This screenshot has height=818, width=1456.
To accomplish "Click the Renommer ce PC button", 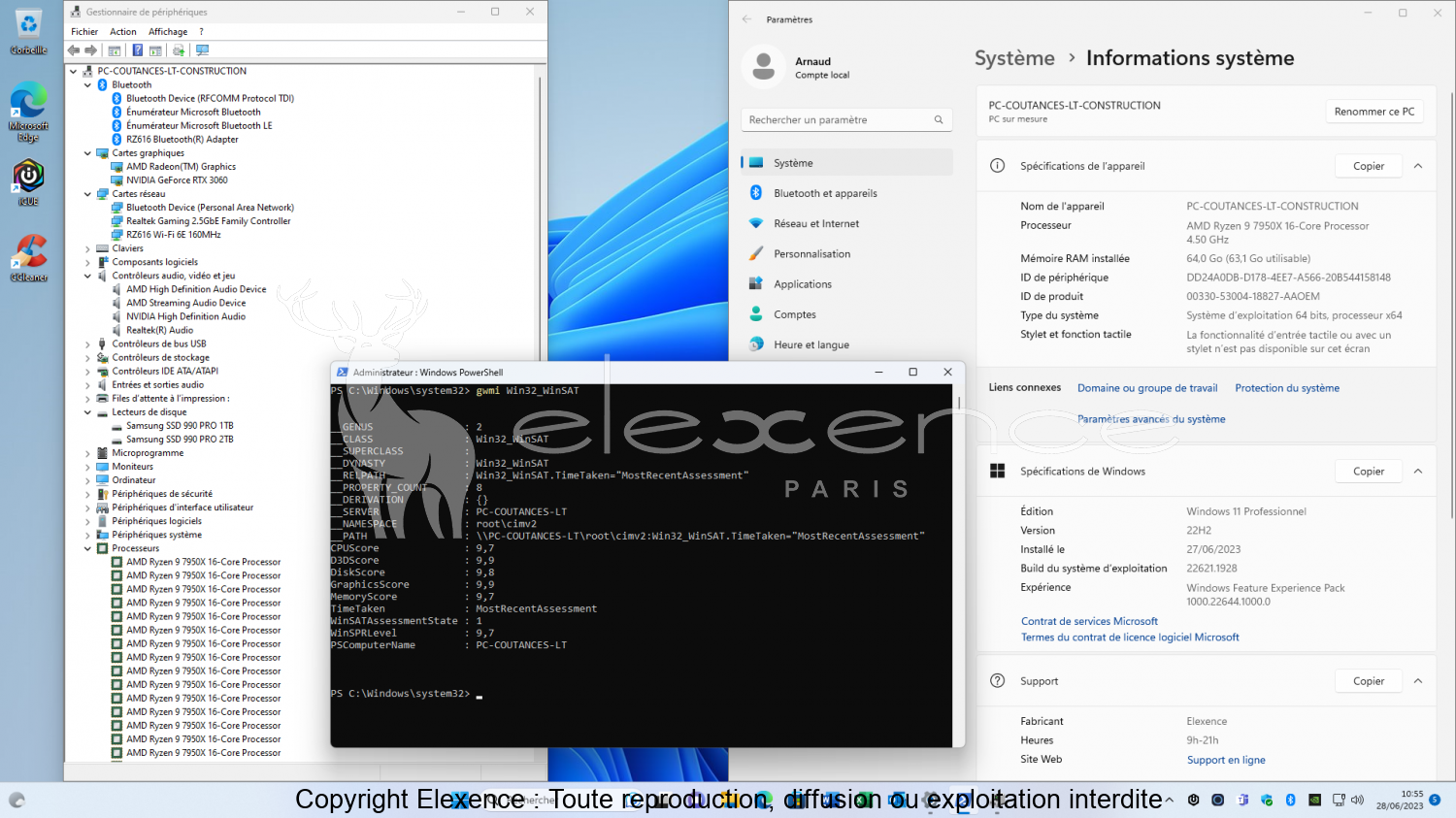I will (x=1374, y=112).
